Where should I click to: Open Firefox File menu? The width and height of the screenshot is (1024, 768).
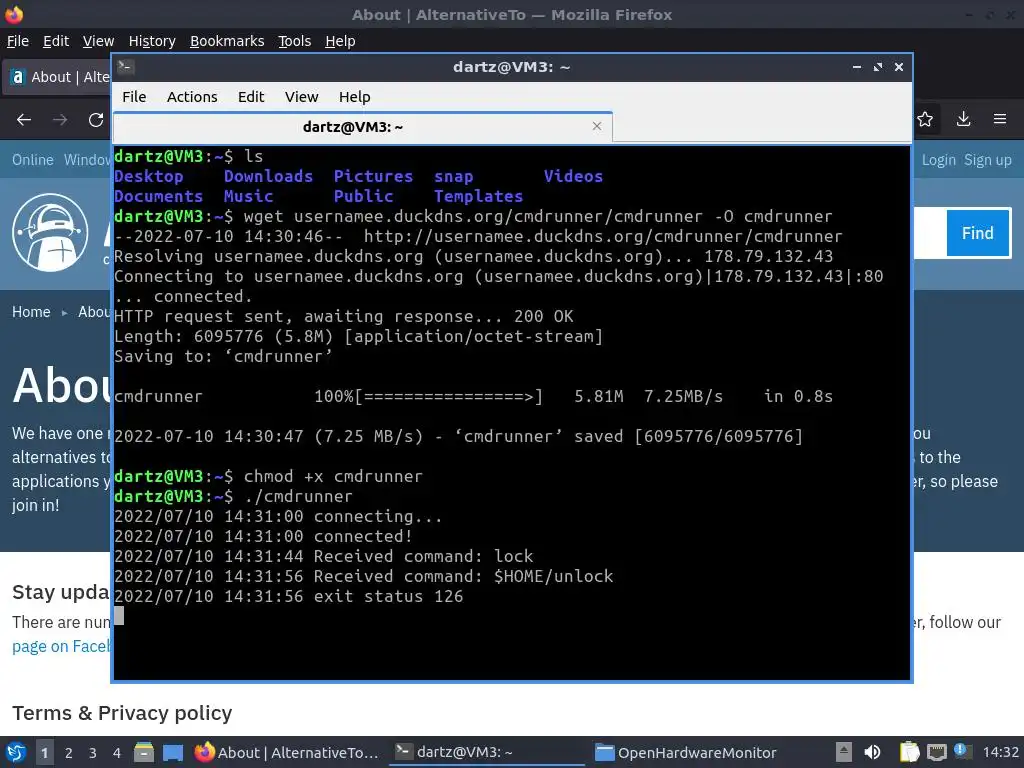pyautogui.click(x=18, y=41)
